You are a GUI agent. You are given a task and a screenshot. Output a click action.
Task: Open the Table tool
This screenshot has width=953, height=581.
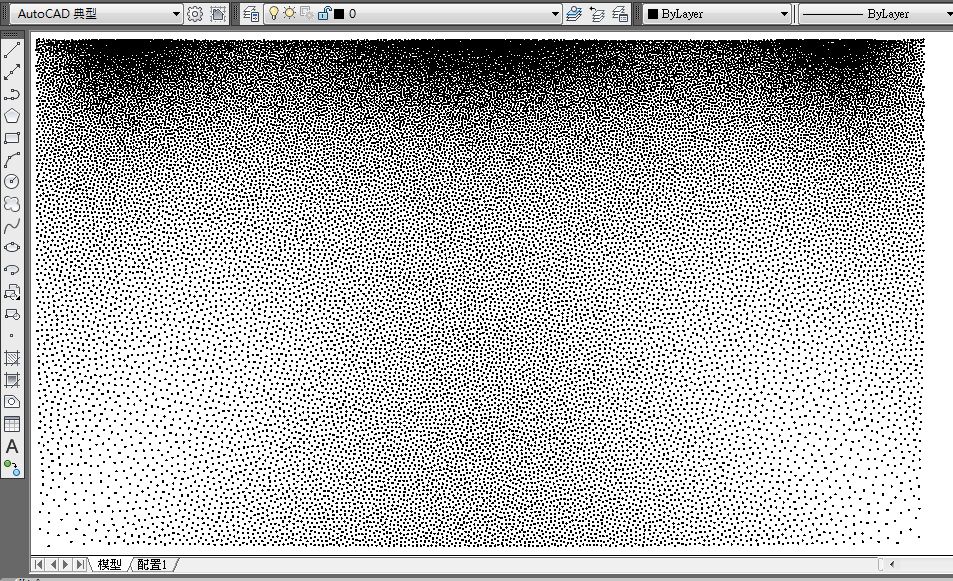[12, 424]
